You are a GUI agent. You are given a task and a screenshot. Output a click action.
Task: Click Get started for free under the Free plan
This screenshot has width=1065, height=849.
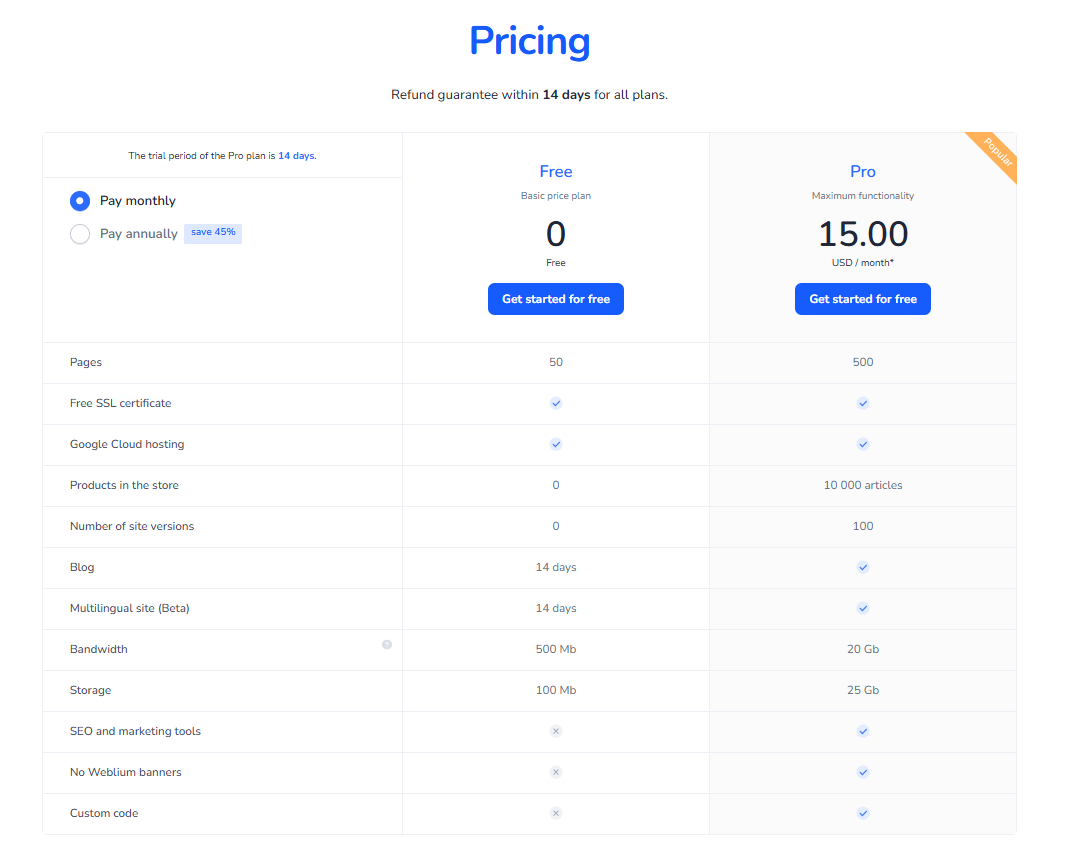point(555,299)
